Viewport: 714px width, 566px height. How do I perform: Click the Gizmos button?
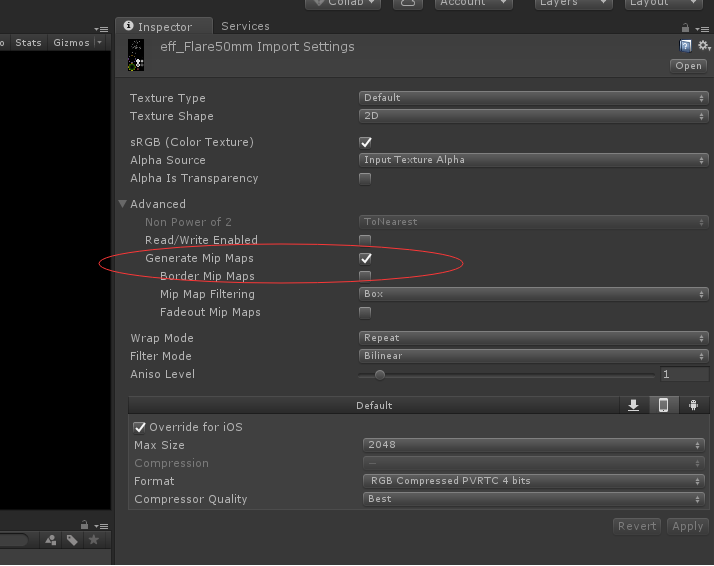point(71,43)
